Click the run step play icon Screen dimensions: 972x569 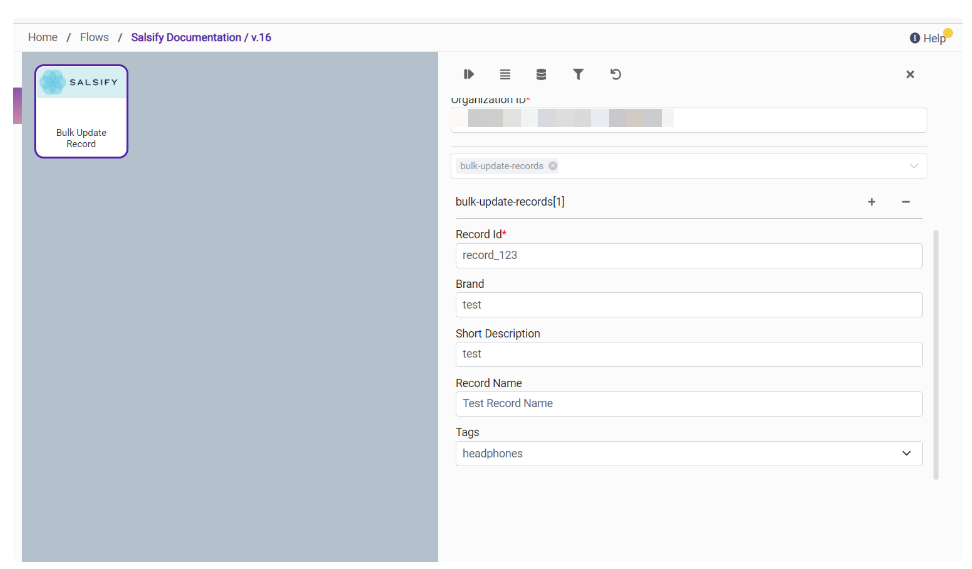(x=468, y=75)
